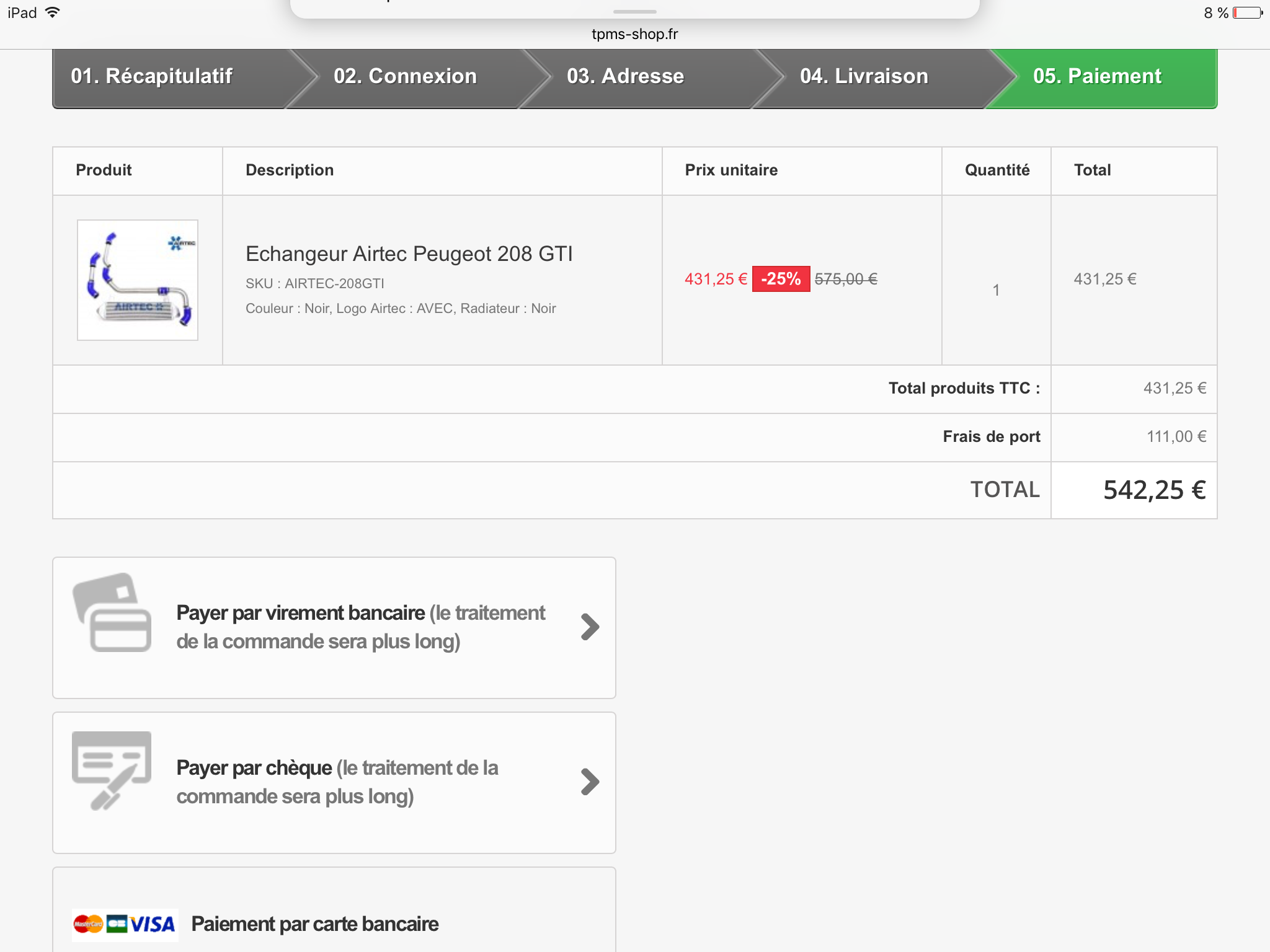Open the Airtec intercooler product thumbnail
This screenshot has width=1270, height=952.
[138, 280]
